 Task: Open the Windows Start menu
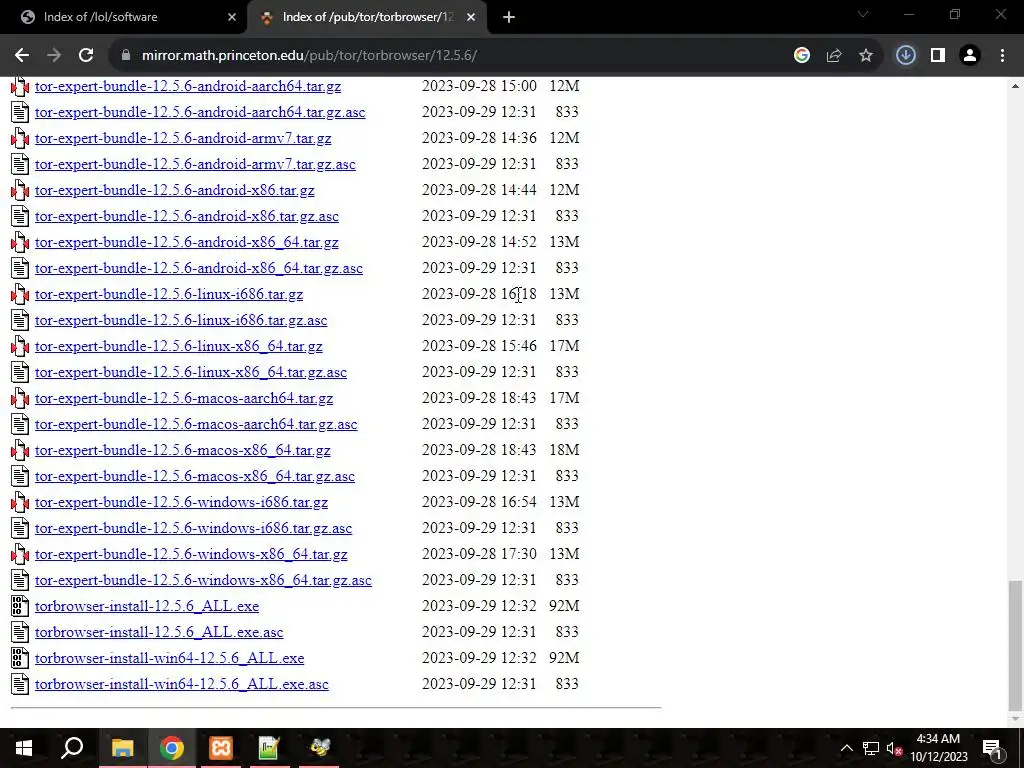24,748
